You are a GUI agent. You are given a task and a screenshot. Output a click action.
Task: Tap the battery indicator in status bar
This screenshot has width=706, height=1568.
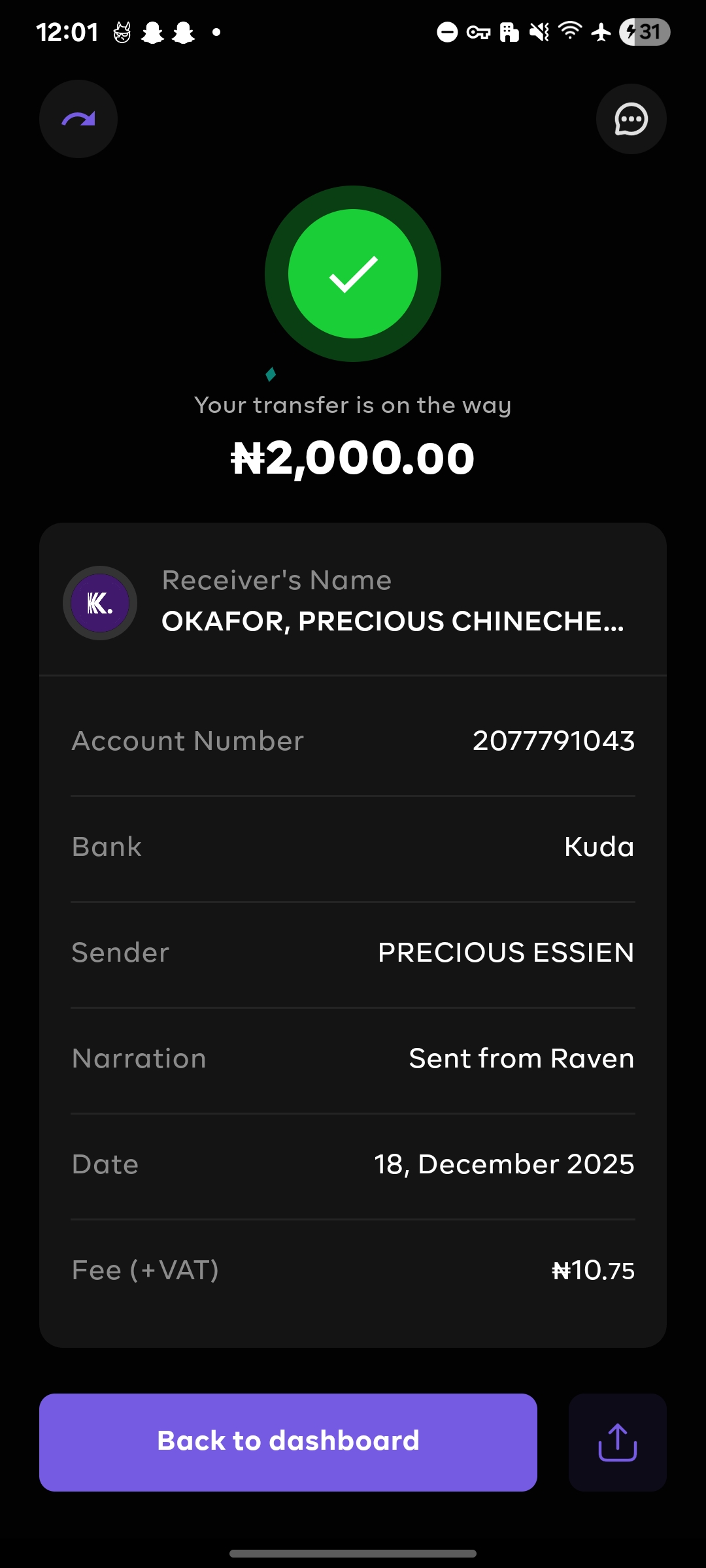(x=645, y=31)
